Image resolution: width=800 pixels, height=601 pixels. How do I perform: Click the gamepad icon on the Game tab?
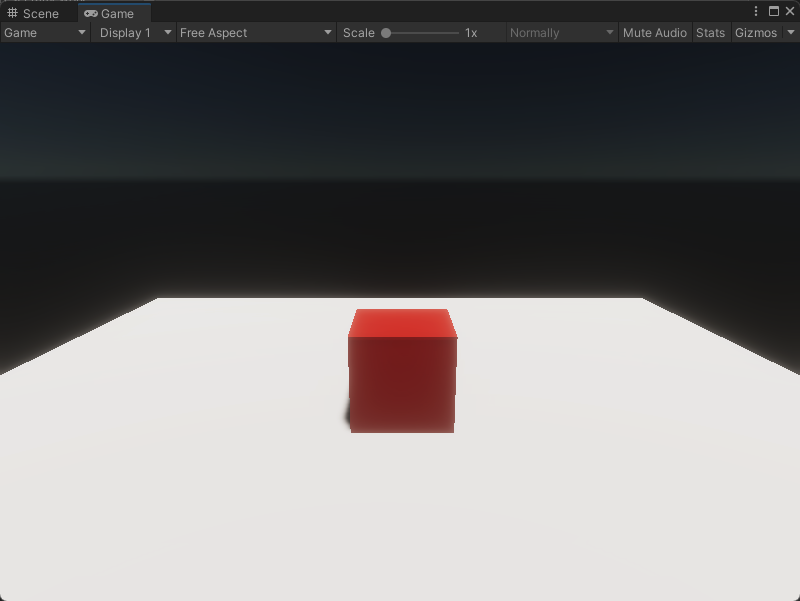click(x=90, y=13)
